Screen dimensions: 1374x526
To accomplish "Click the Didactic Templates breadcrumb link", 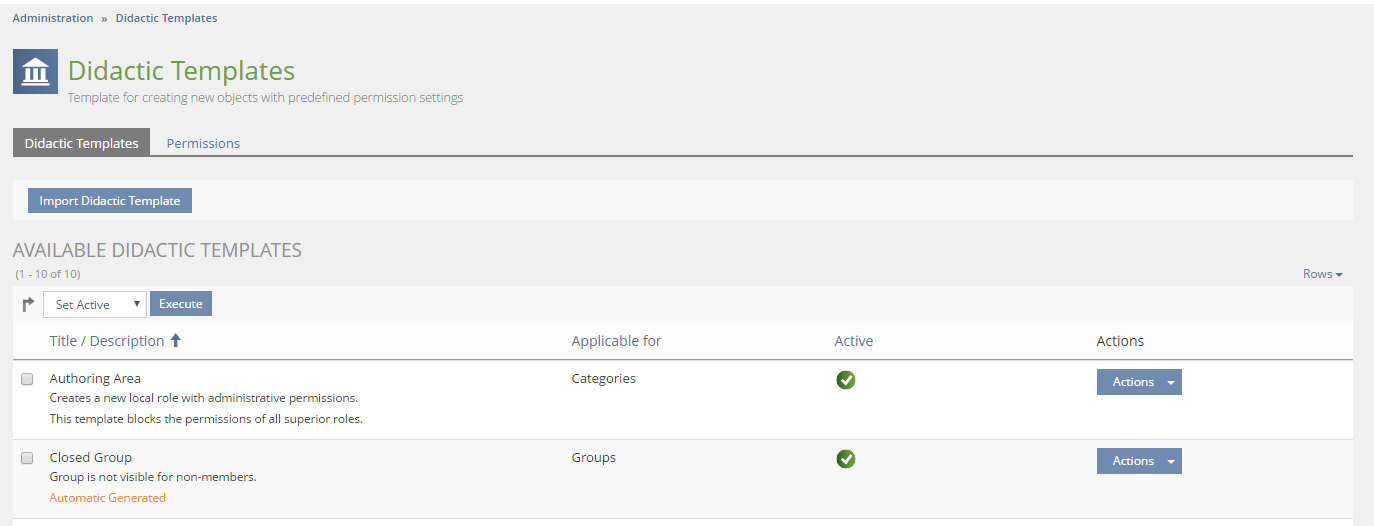I will (166, 18).
